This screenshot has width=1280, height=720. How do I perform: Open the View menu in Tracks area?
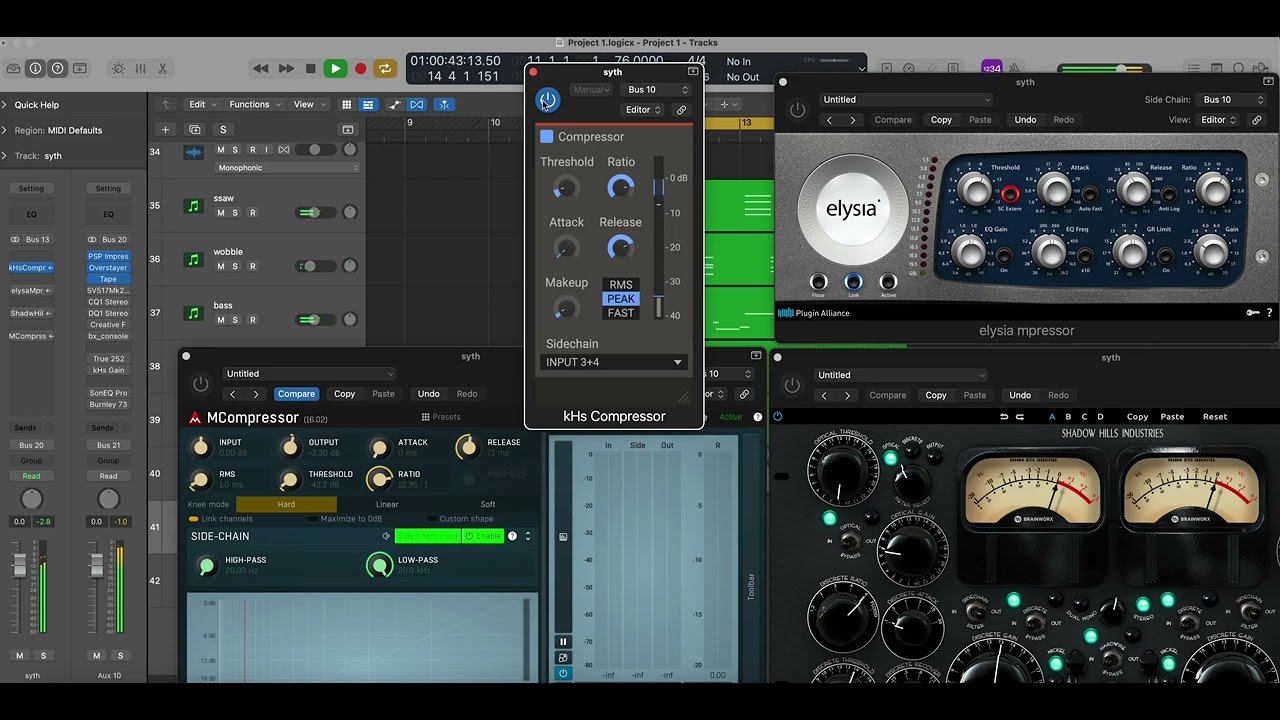(308, 104)
